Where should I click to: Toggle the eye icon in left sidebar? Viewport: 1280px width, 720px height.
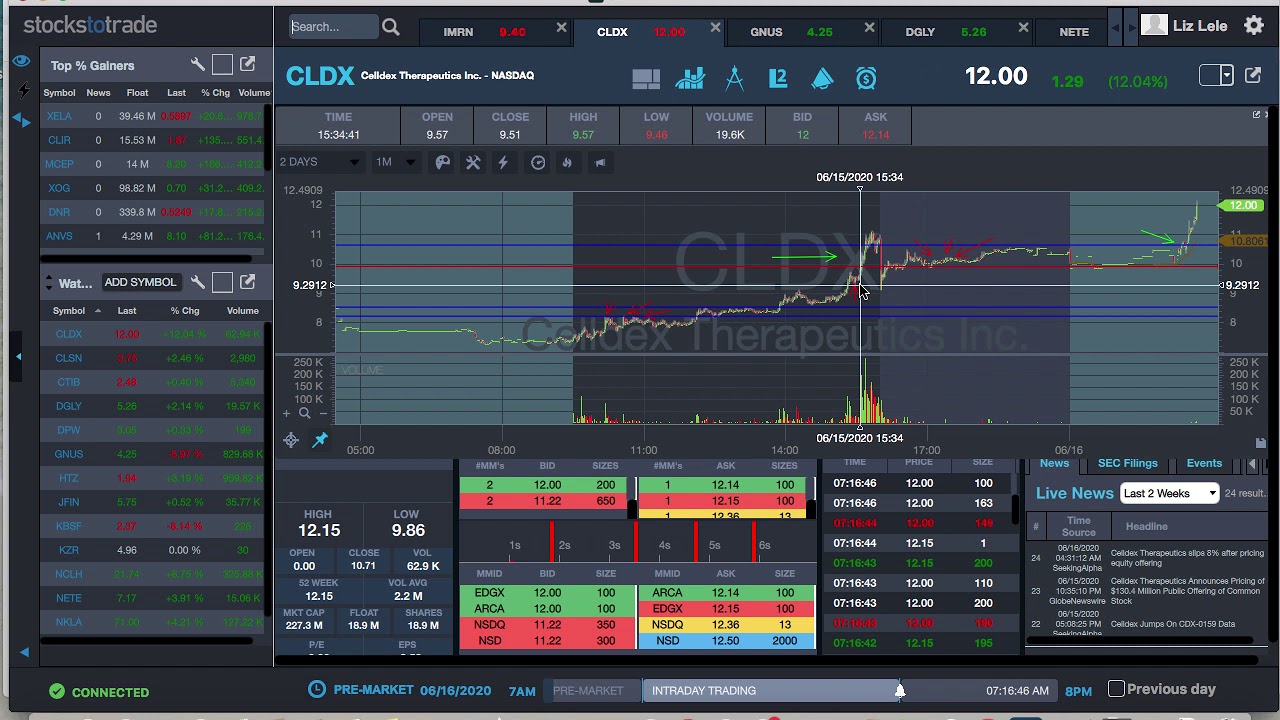tap(21, 62)
